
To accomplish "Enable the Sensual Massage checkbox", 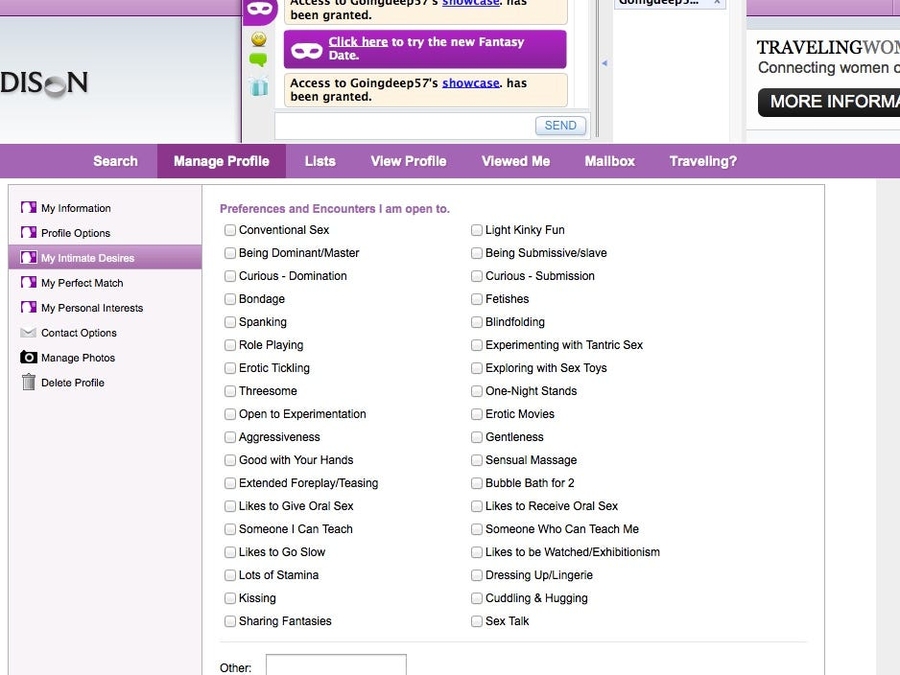I will (x=477, y=460).
